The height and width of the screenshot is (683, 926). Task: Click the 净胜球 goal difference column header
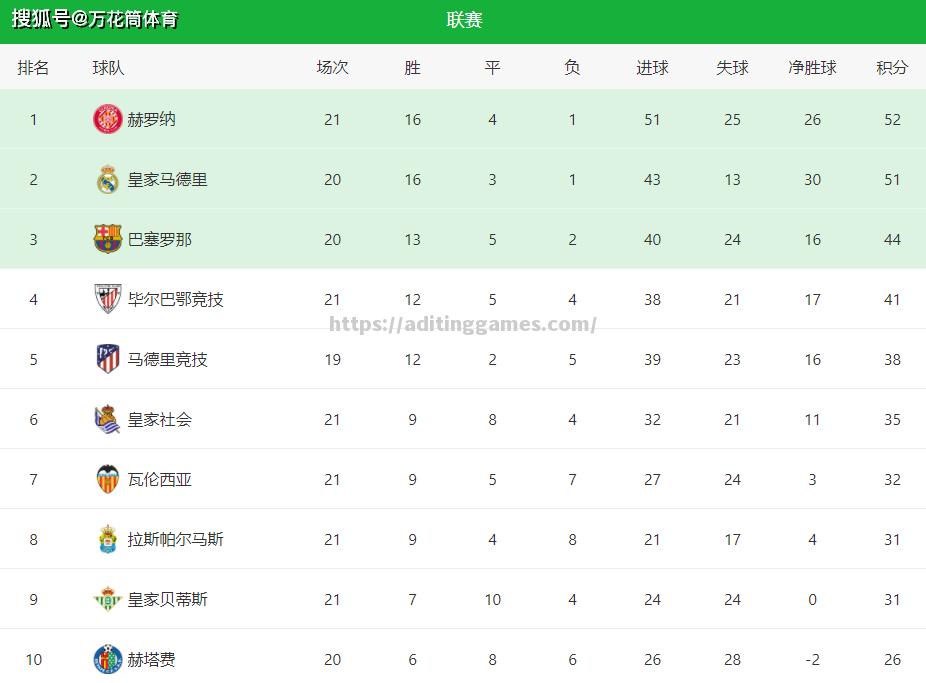pos(812,68)
